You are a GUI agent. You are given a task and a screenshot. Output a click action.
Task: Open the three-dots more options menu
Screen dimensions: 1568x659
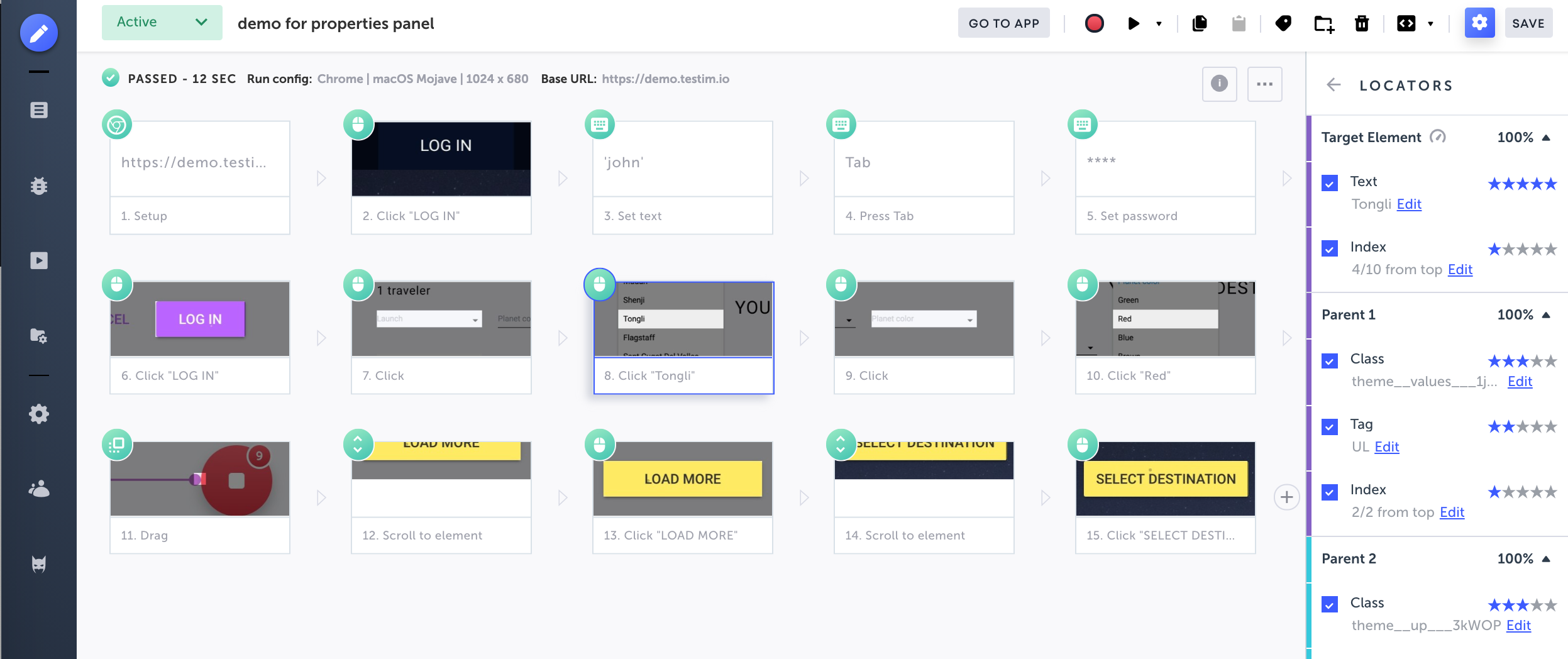click(1264, 84)
